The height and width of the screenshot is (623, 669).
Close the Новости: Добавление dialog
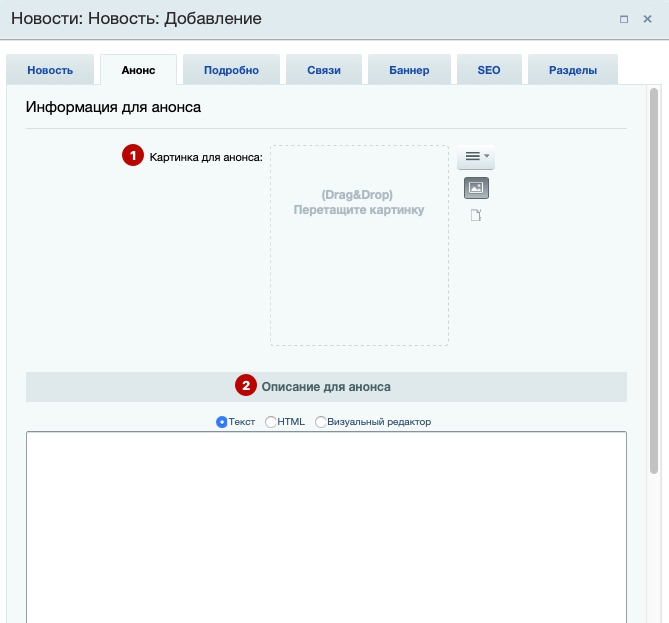[647, 19]
